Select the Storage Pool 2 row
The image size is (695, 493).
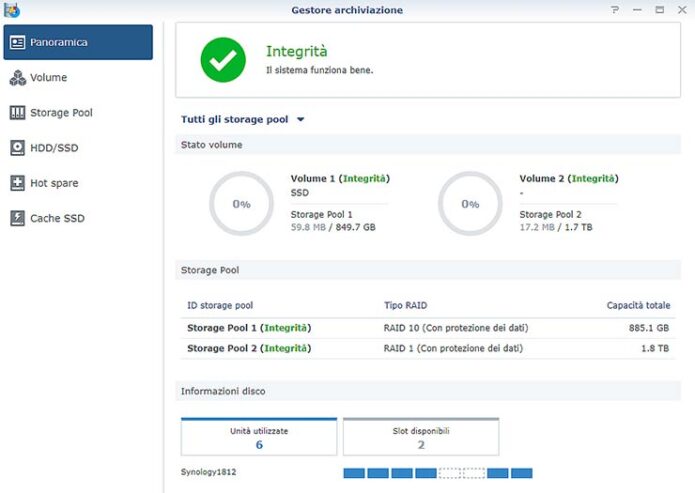(x=427, y=348)
